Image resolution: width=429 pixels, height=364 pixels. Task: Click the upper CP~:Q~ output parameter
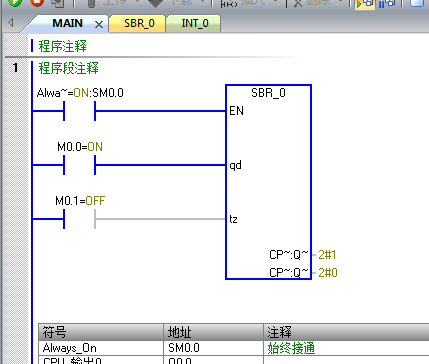[x=289, y=255]
